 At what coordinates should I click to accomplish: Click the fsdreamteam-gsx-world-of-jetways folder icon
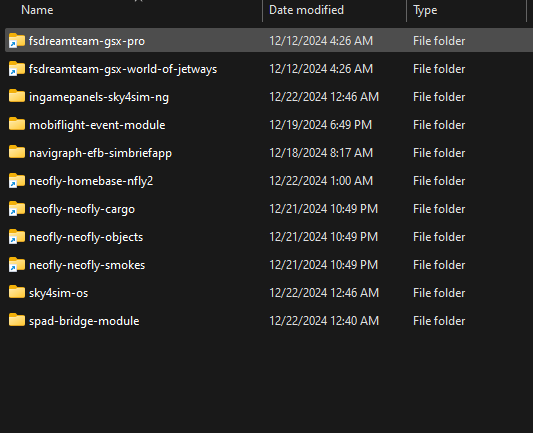click(x=17, y=69)
